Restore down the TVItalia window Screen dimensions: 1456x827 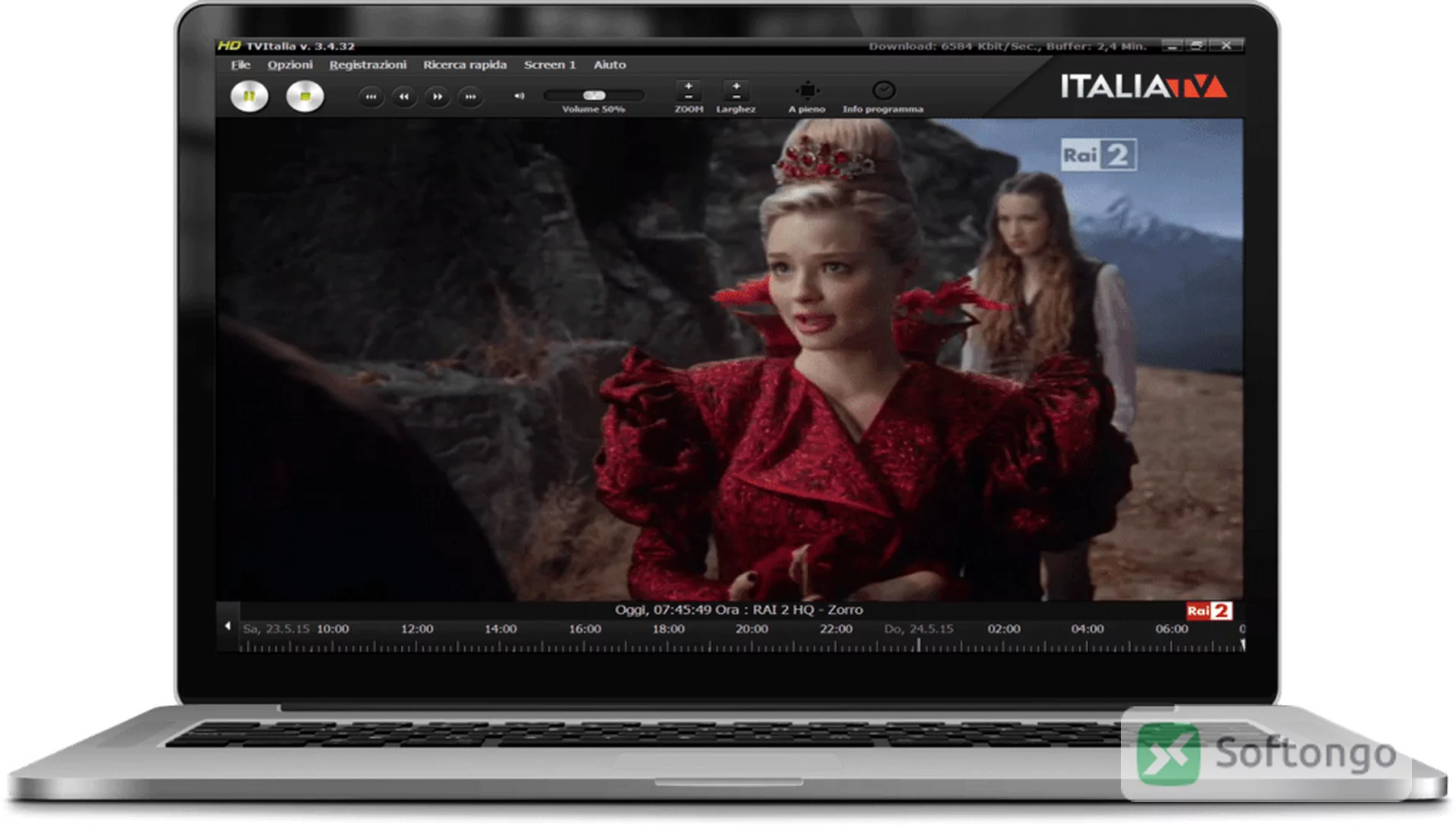tap(1197, 46)
